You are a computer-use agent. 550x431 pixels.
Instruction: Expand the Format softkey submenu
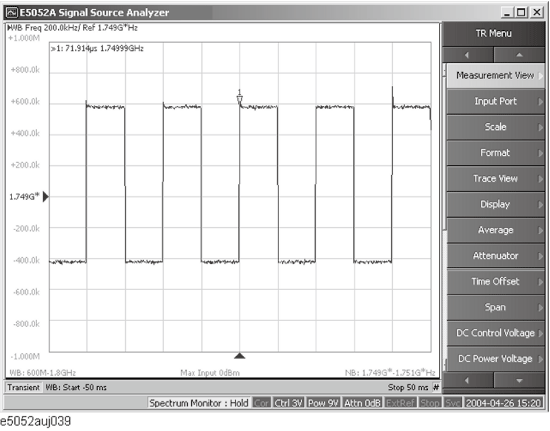[495, 153]
